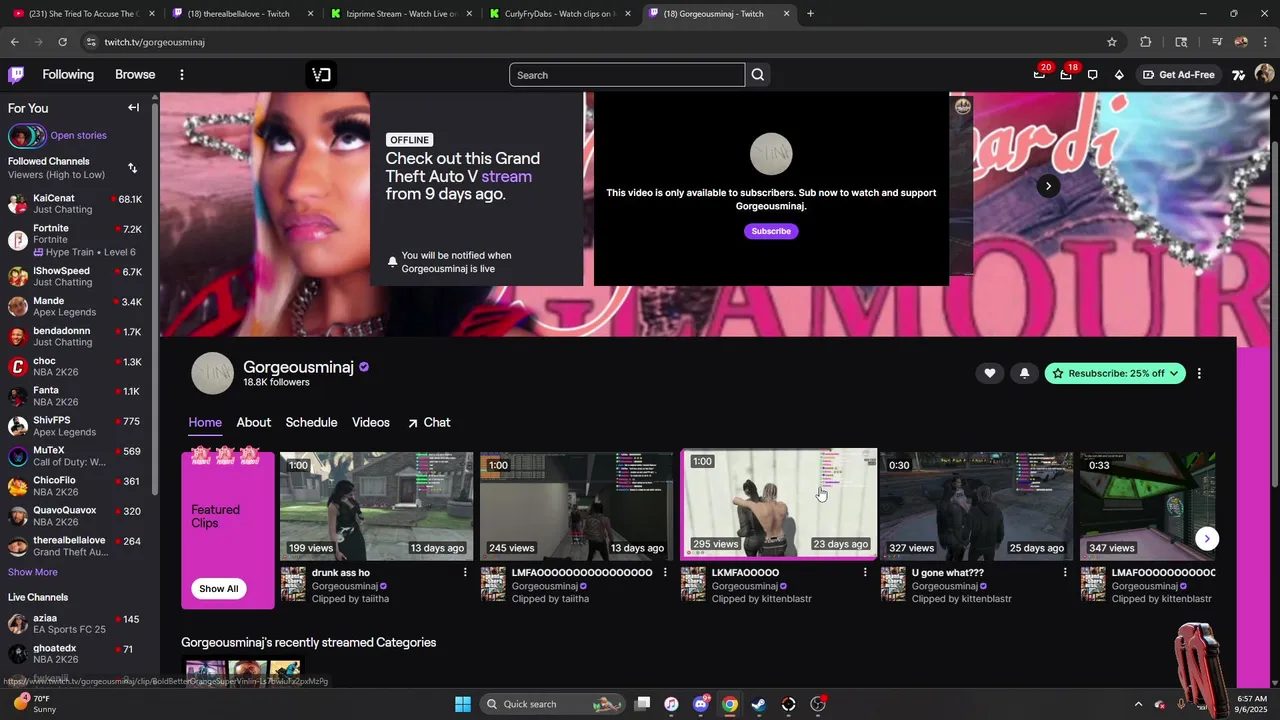
Task: Open the Twitch home logo
Action: (16, 75)
